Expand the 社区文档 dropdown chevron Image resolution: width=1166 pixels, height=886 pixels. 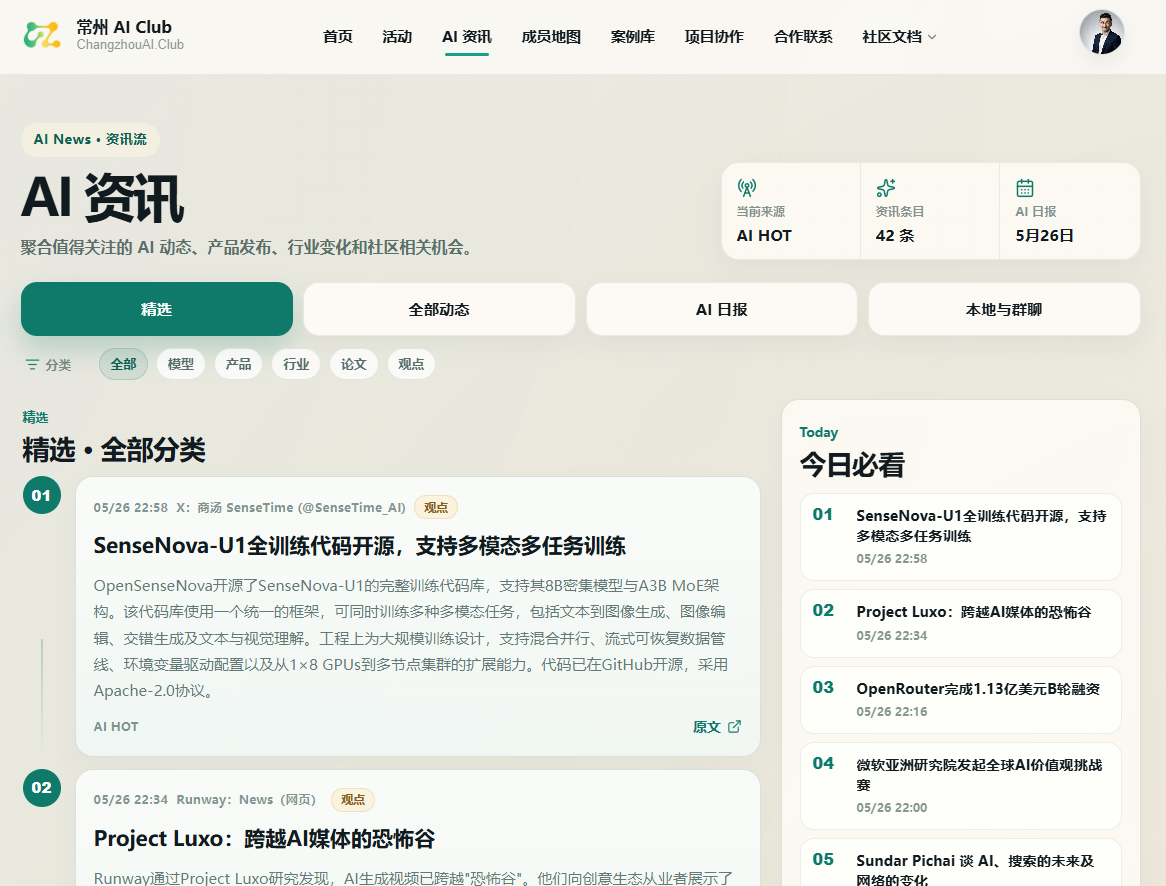tap(933, 37)
